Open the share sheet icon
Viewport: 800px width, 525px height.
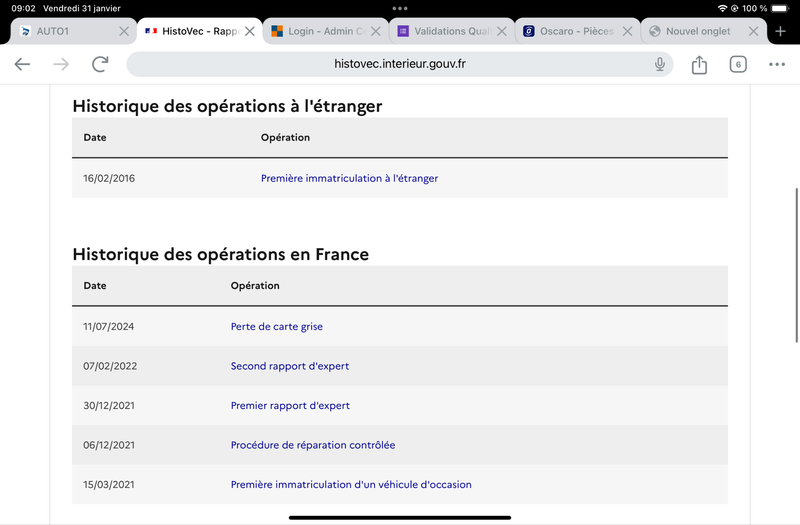(699, 64)
